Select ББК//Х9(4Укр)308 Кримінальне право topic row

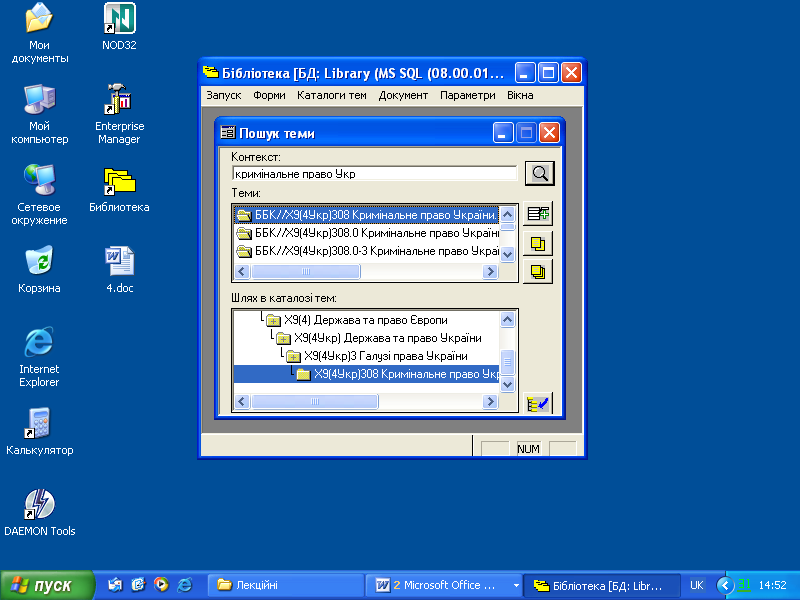(x=366, y=215)
